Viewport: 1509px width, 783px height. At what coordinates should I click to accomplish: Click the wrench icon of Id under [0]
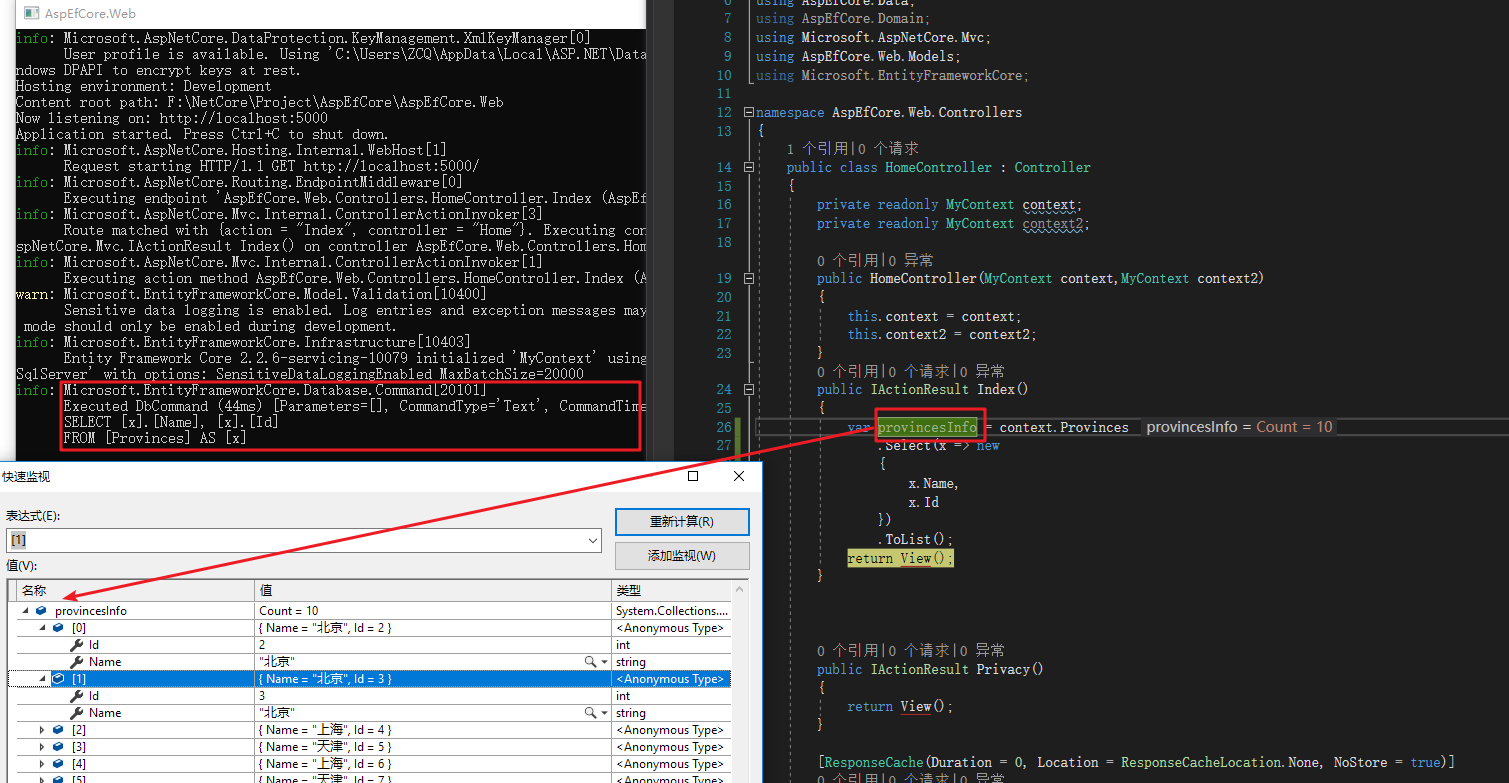click(76, 644)
